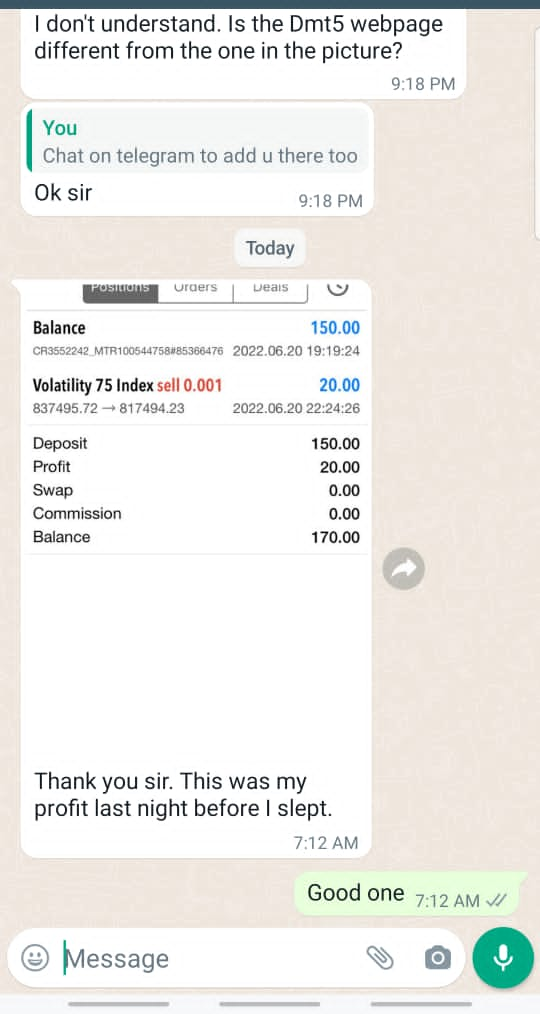This screenshot has height=1014, width=540.
Task: Select the Deals tab in the screenshot
Action: pos(270,288)
